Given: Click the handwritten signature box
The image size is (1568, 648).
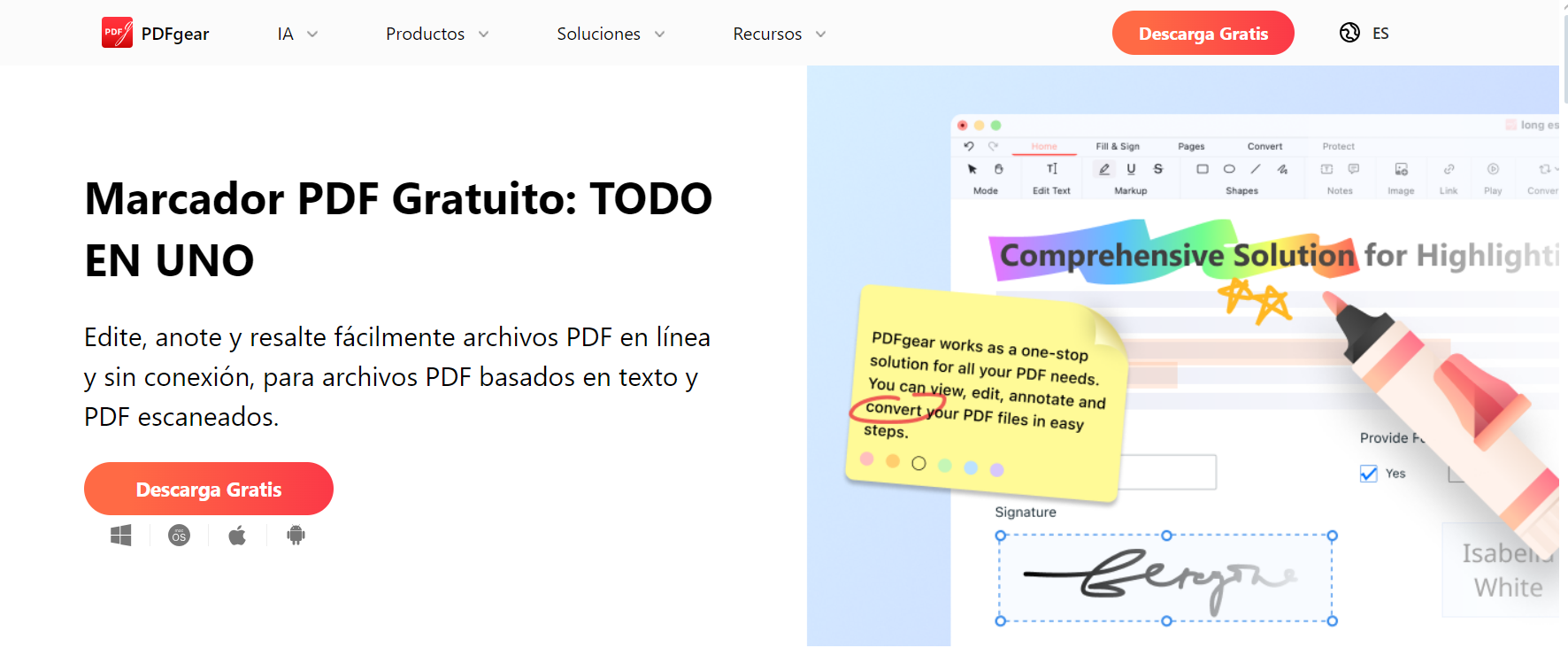Looking at the screenshot, I should pos(1166,578).
